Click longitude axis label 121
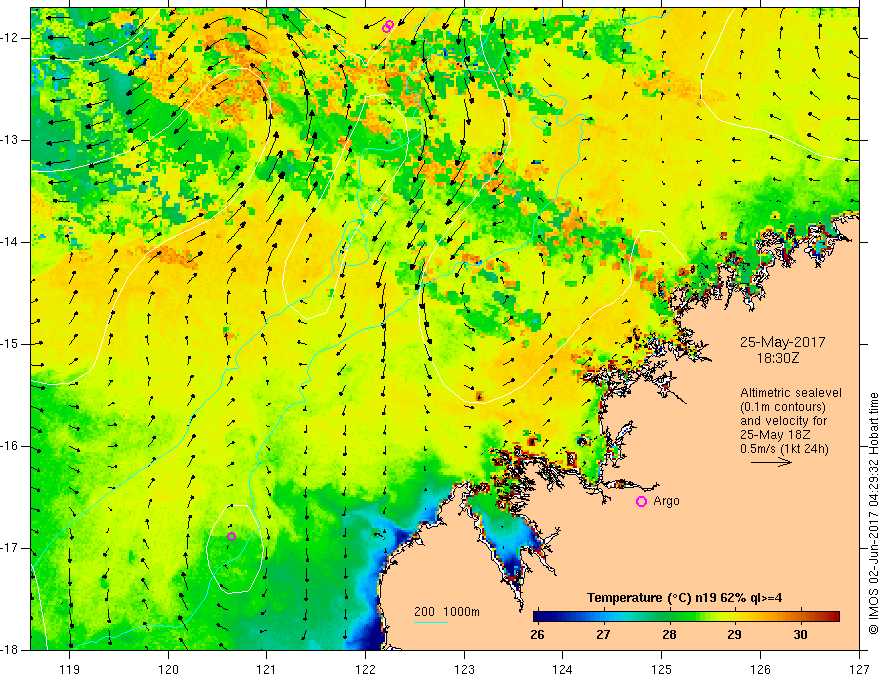This screenshot has width=880, height=680. tap(267, 669)
